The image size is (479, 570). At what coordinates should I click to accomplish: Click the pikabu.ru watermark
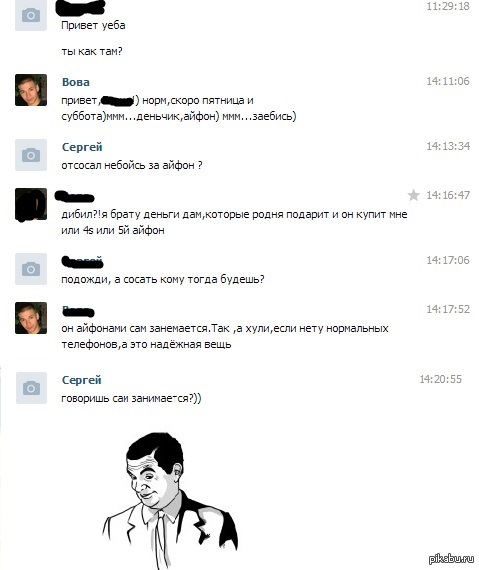451,559
